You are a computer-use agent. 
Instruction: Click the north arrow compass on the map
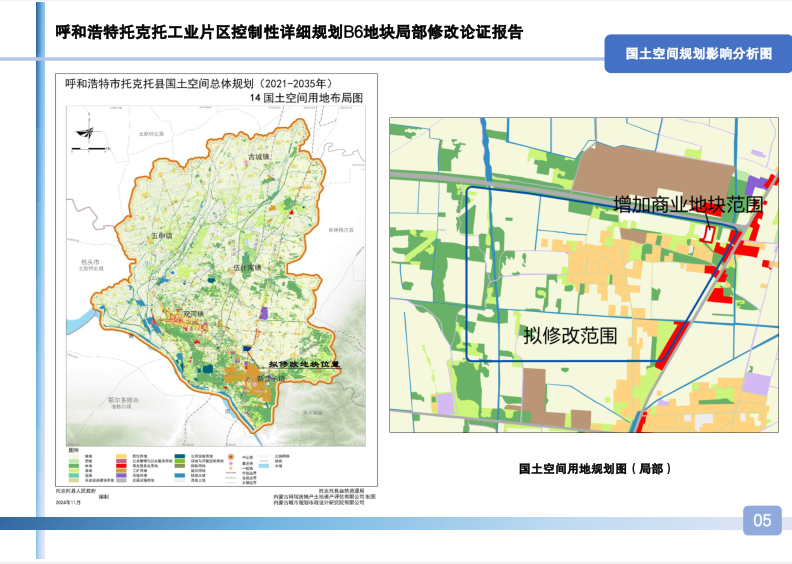point(88,136)
